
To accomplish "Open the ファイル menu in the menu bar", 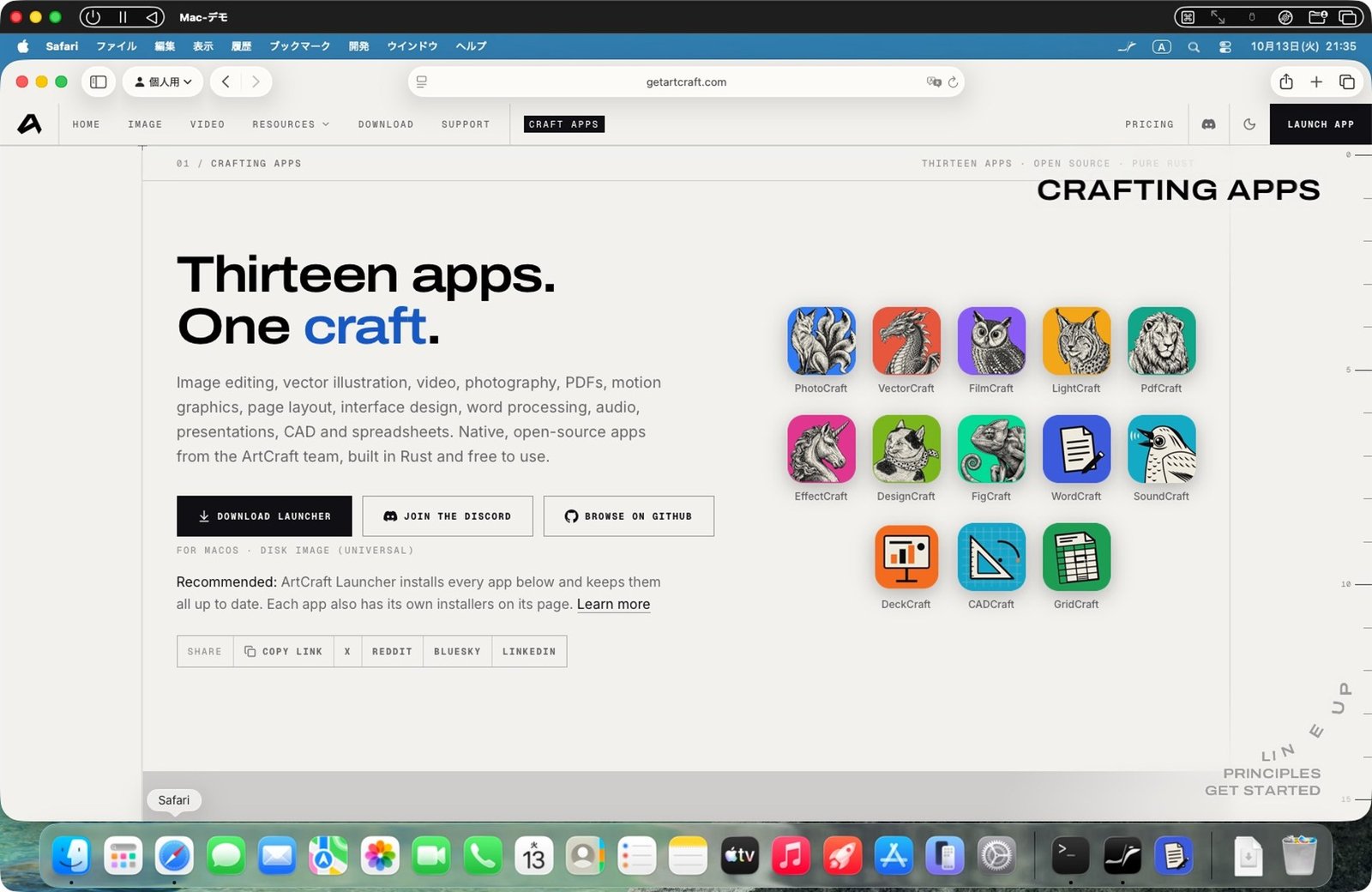I will click(117, 46).
